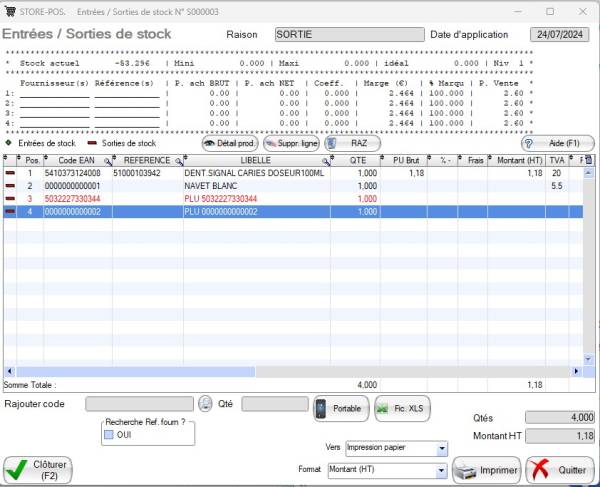Screen dimensions: 600x487
Task: Click Suppr. ligne to delete the row
Action: 291,143
